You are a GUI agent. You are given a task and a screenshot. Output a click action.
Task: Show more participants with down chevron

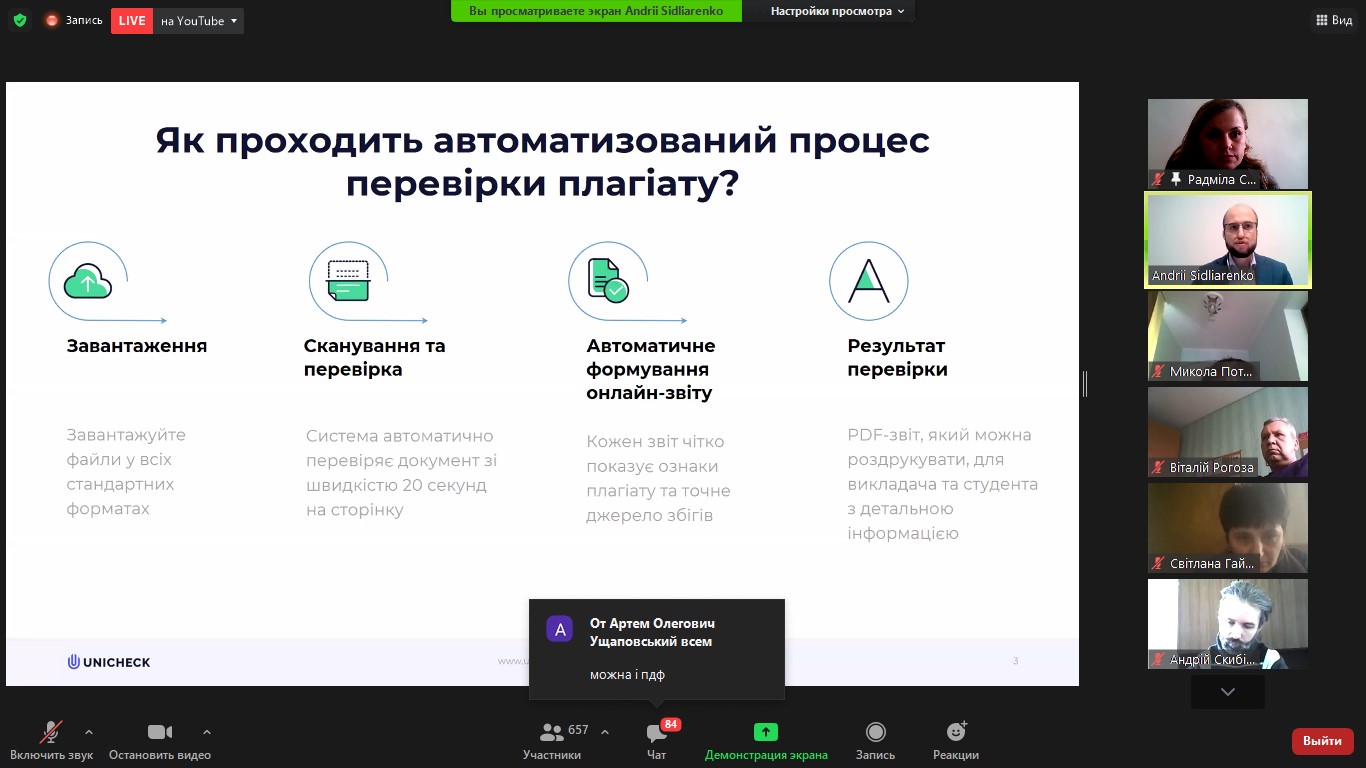[x=1228, y=692]
